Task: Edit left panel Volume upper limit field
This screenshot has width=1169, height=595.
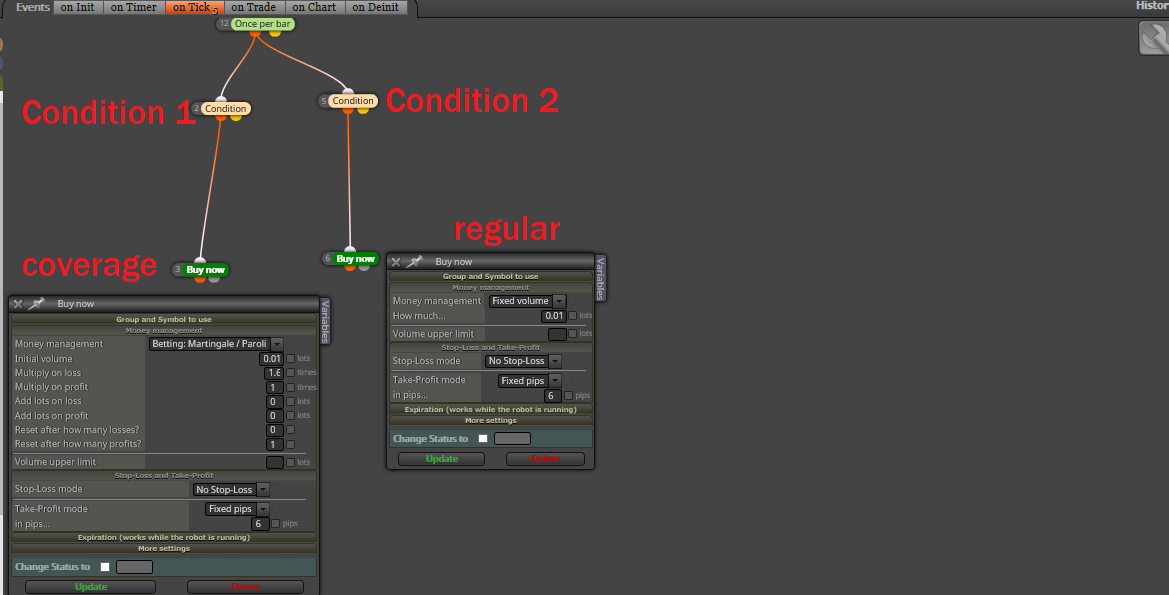Action: [x=274, y=462]
